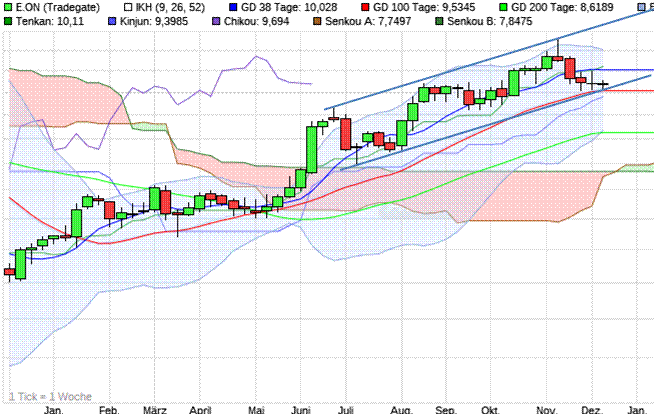Click the 'Sep.' time axis label
This screenshot has height=415, width=655.
(x=446, y=410)
